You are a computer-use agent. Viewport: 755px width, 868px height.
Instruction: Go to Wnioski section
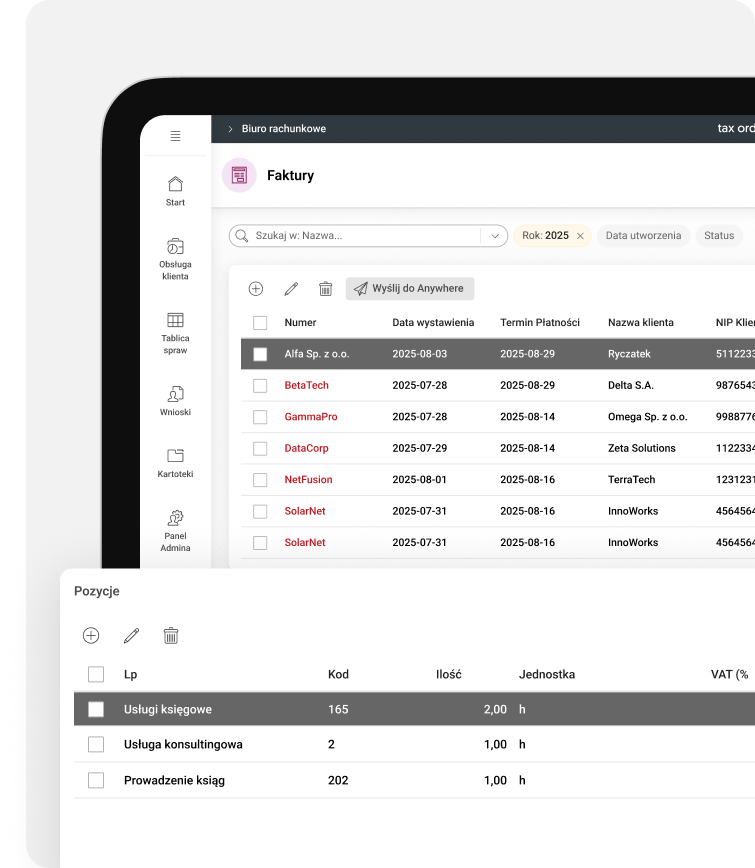coord(175,394)
